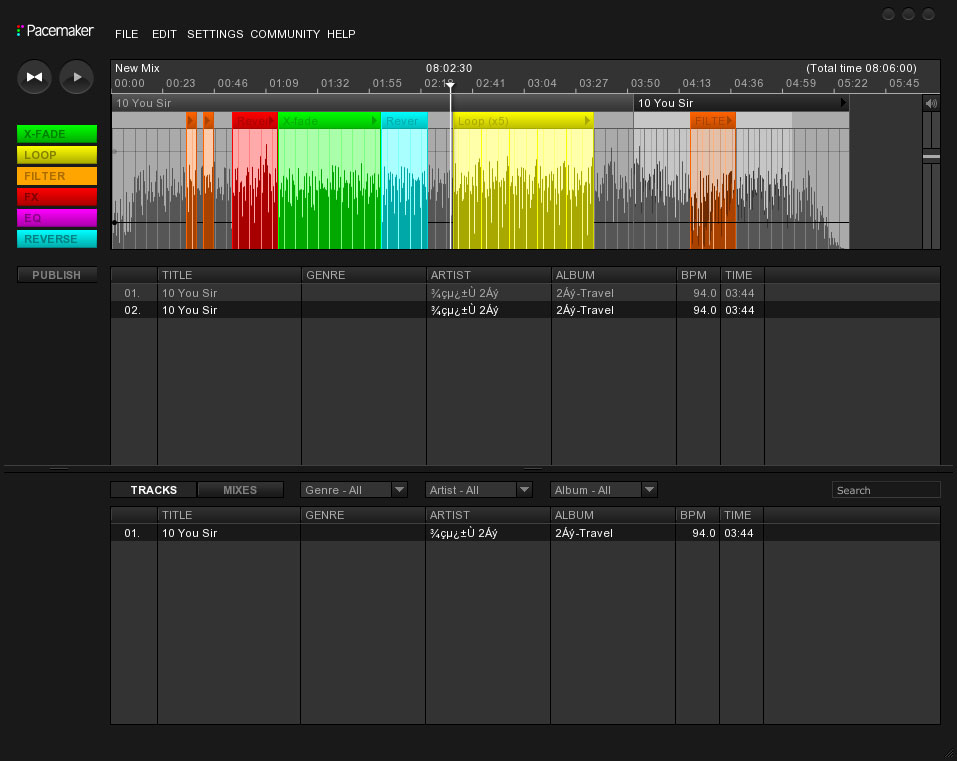Viewport: 957px width, 761px height.
Task: Click the volume slider handle
Action: point(931,157)
